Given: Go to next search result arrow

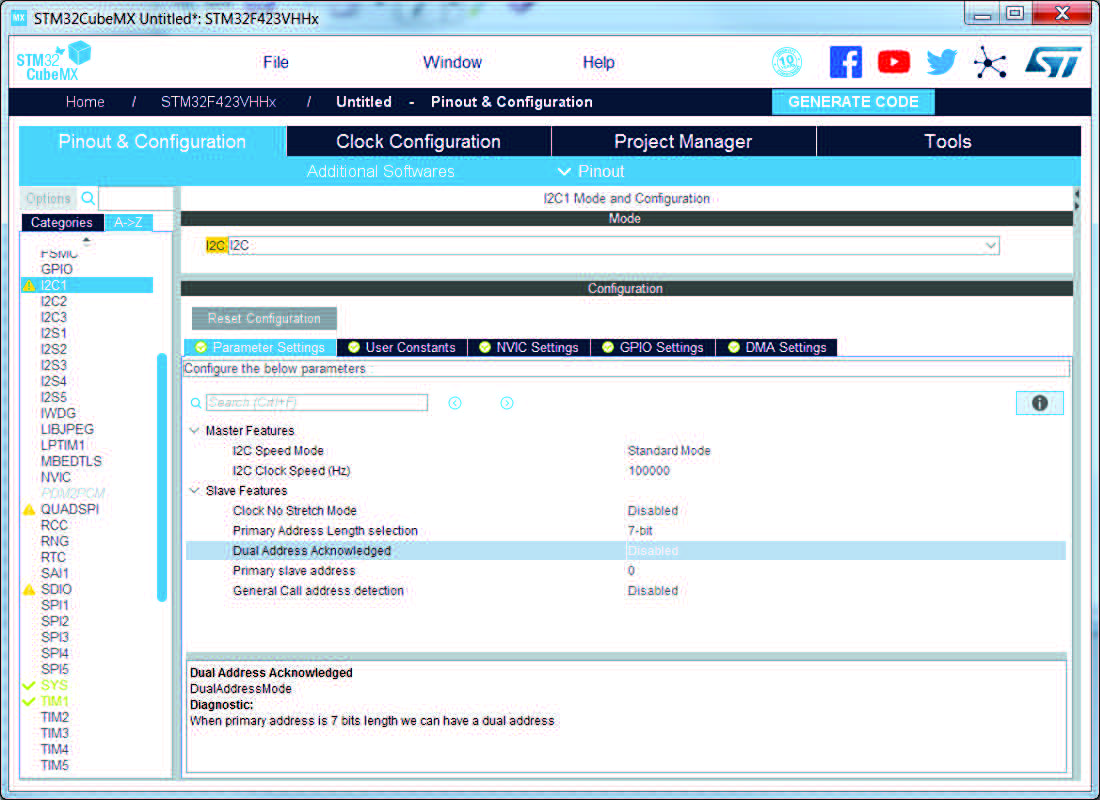Looking at the screenshot, I should point(507,403).
